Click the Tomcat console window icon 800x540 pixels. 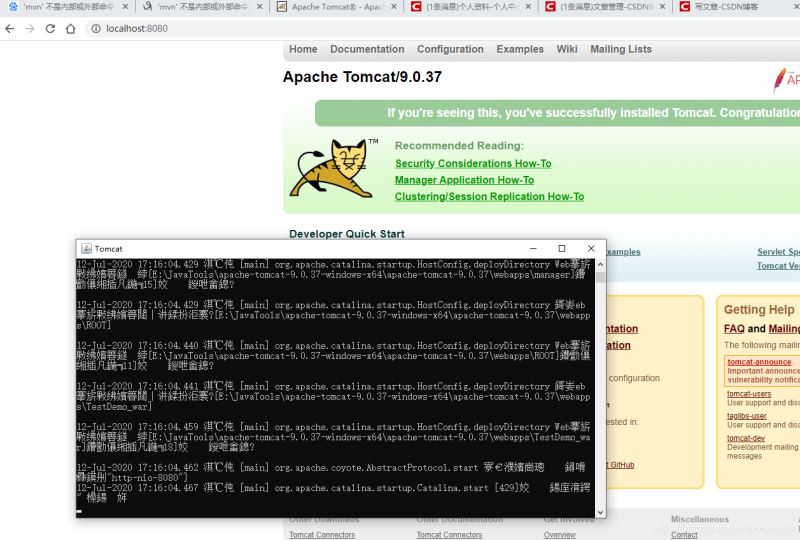86,249
